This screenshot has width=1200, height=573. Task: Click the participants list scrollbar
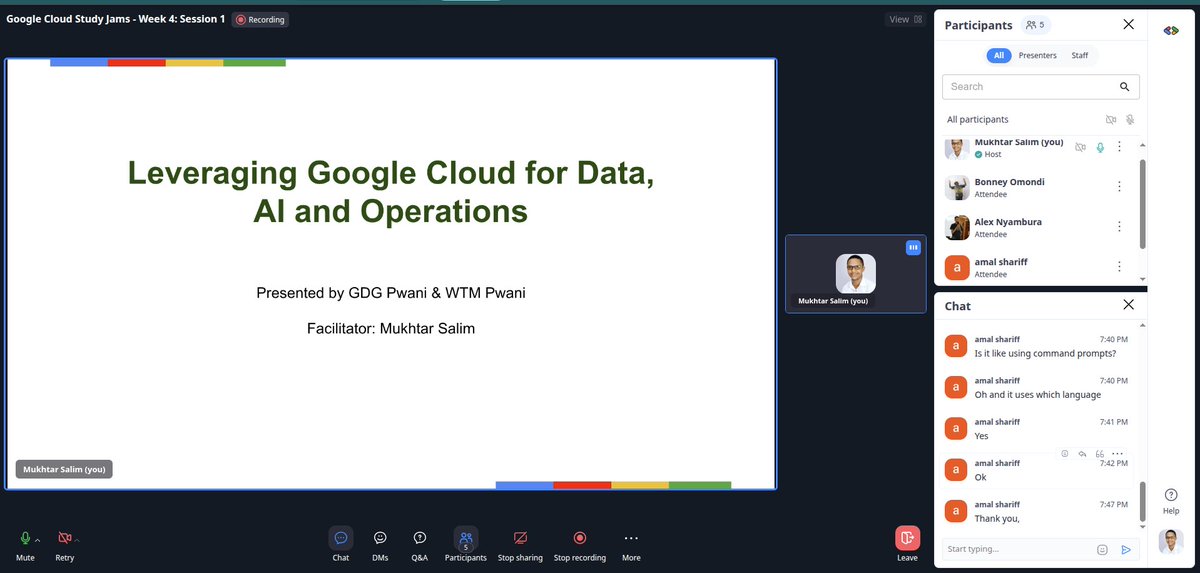click(1143, 203)
